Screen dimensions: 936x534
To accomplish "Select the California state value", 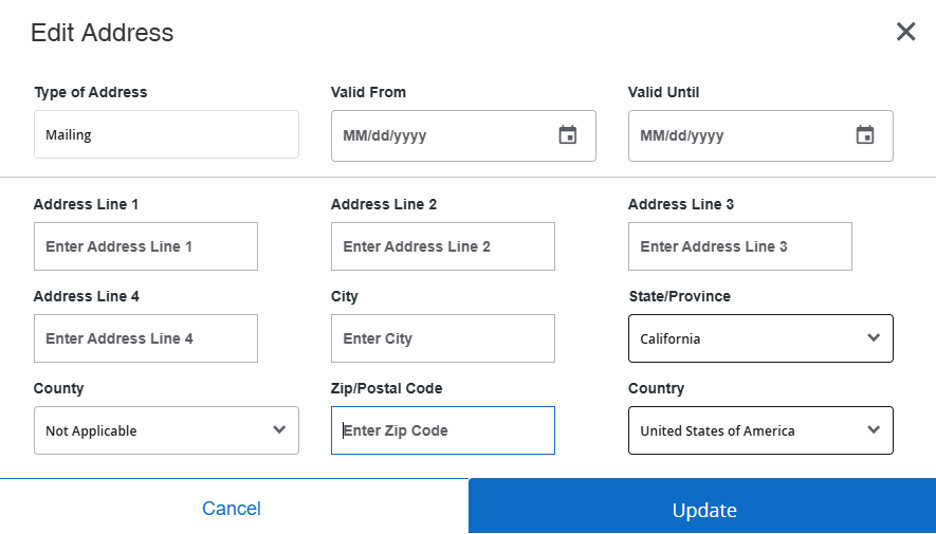I will pos(740,338).
